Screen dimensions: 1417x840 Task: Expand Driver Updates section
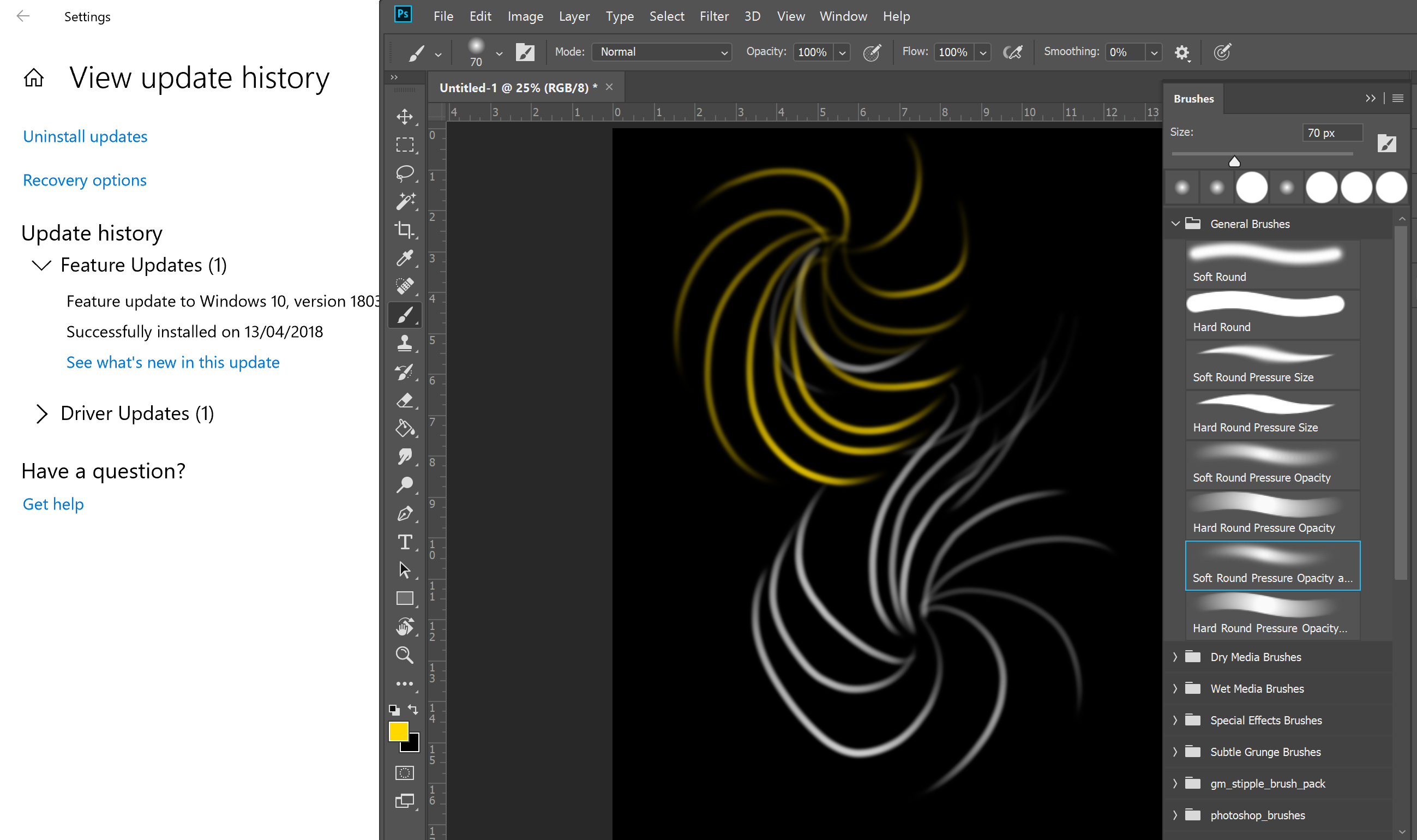point(41,413)
